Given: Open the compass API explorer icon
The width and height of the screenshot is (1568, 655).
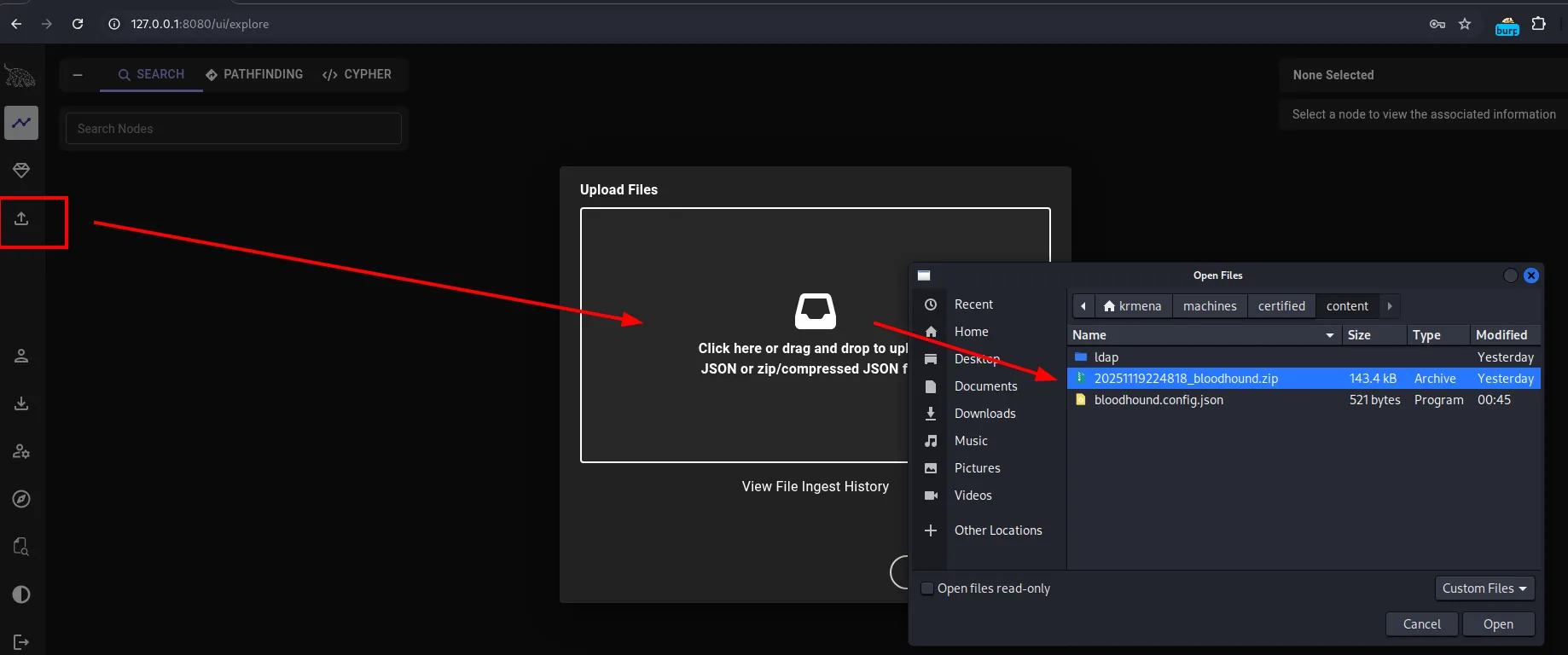Looking at the screenshot, I should pos(21,499).
